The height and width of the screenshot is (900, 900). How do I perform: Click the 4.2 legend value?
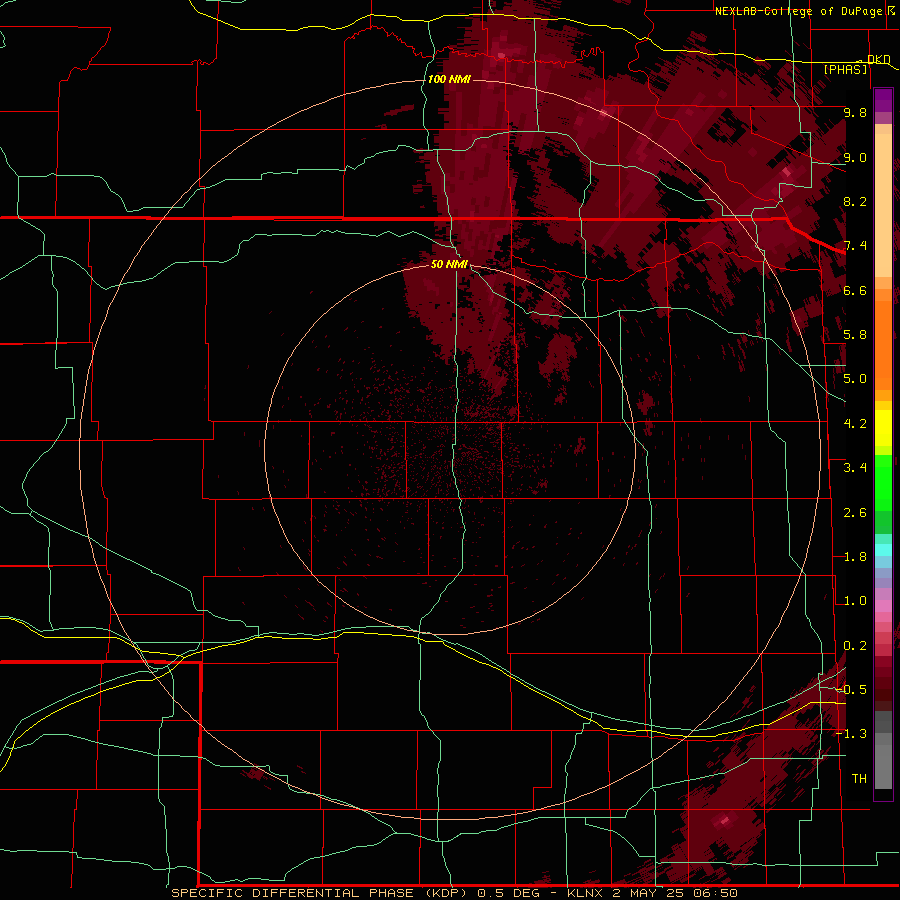855,424
